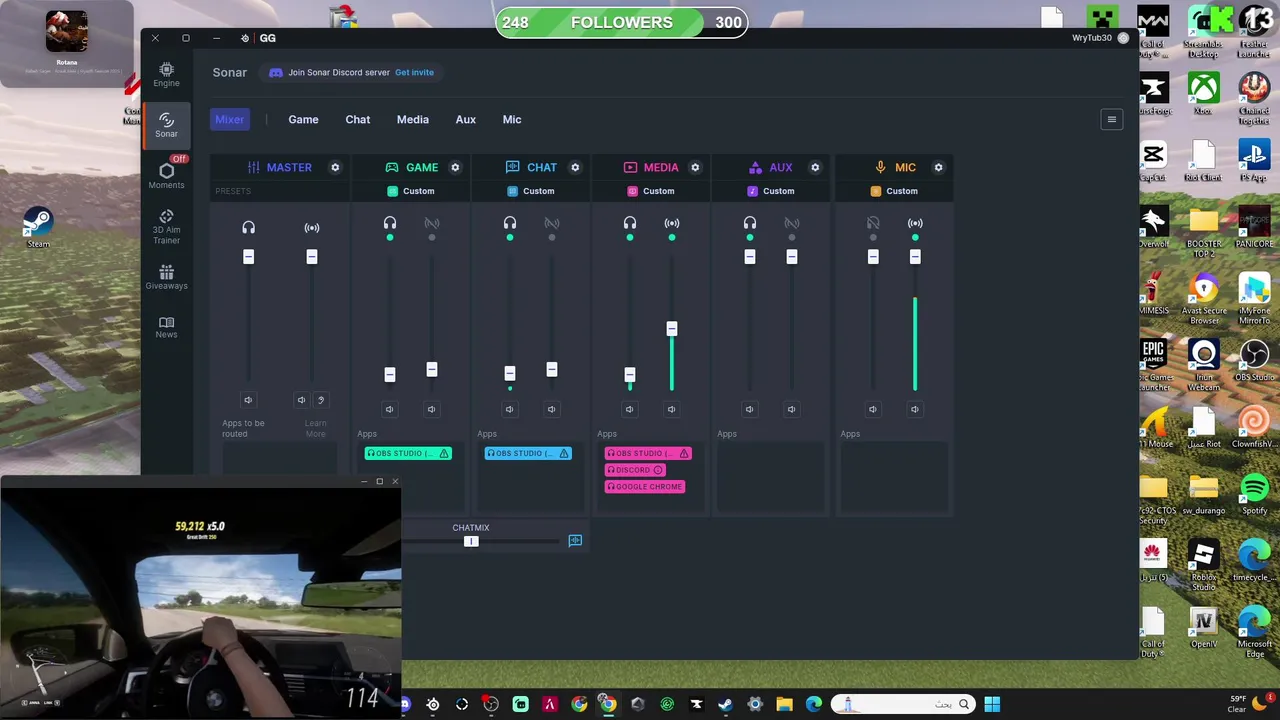Click the Get invite Discord link
Screen dimensions: 1280x720
(414, 72)
